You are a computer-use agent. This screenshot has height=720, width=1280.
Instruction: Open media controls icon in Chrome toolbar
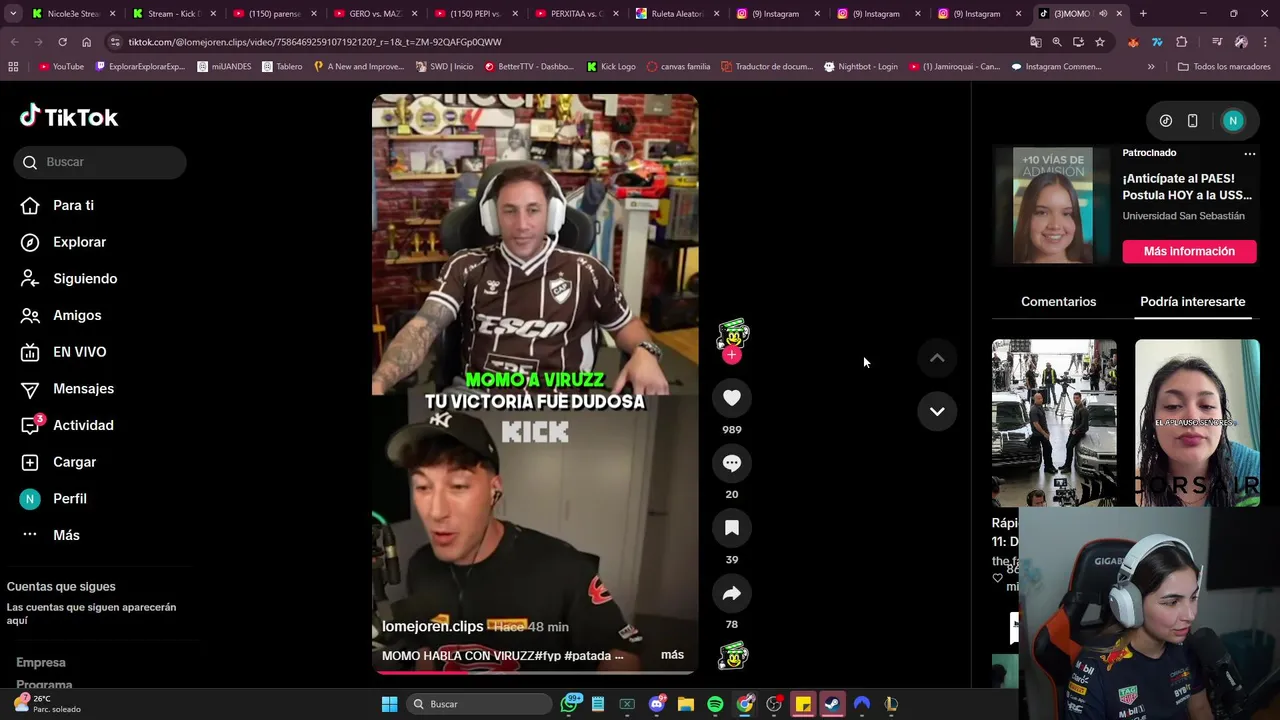click(x=1217, y=42)
